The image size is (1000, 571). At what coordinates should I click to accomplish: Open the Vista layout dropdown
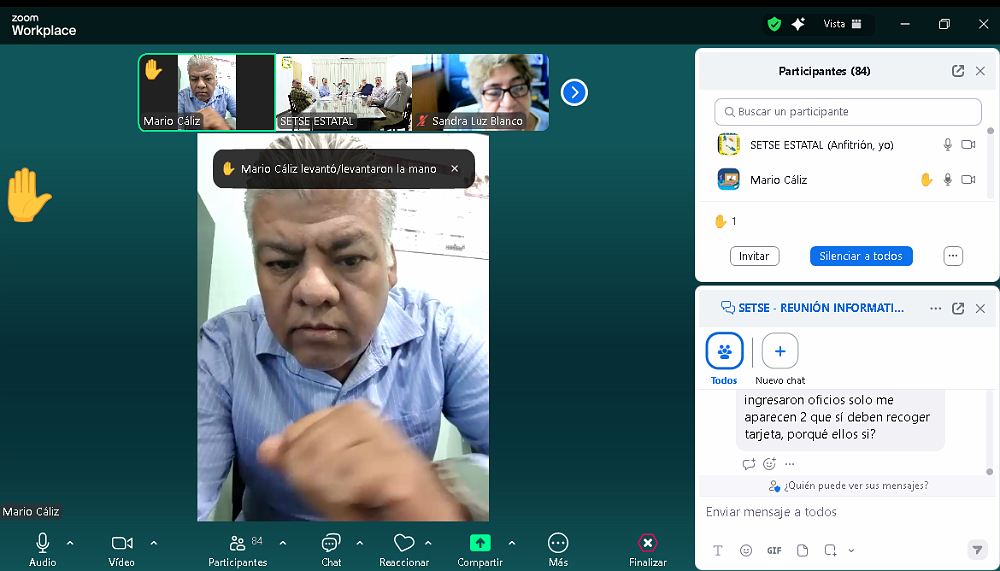(x=842, y=24)
